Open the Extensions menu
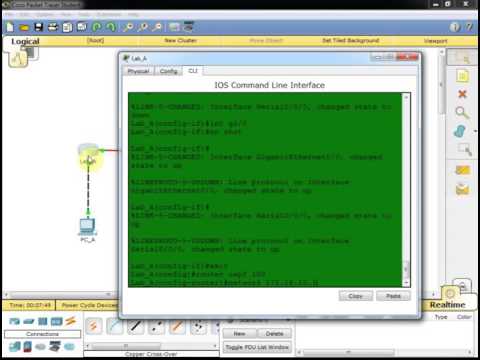Viewport: 480px width, 360px height. 109,15
